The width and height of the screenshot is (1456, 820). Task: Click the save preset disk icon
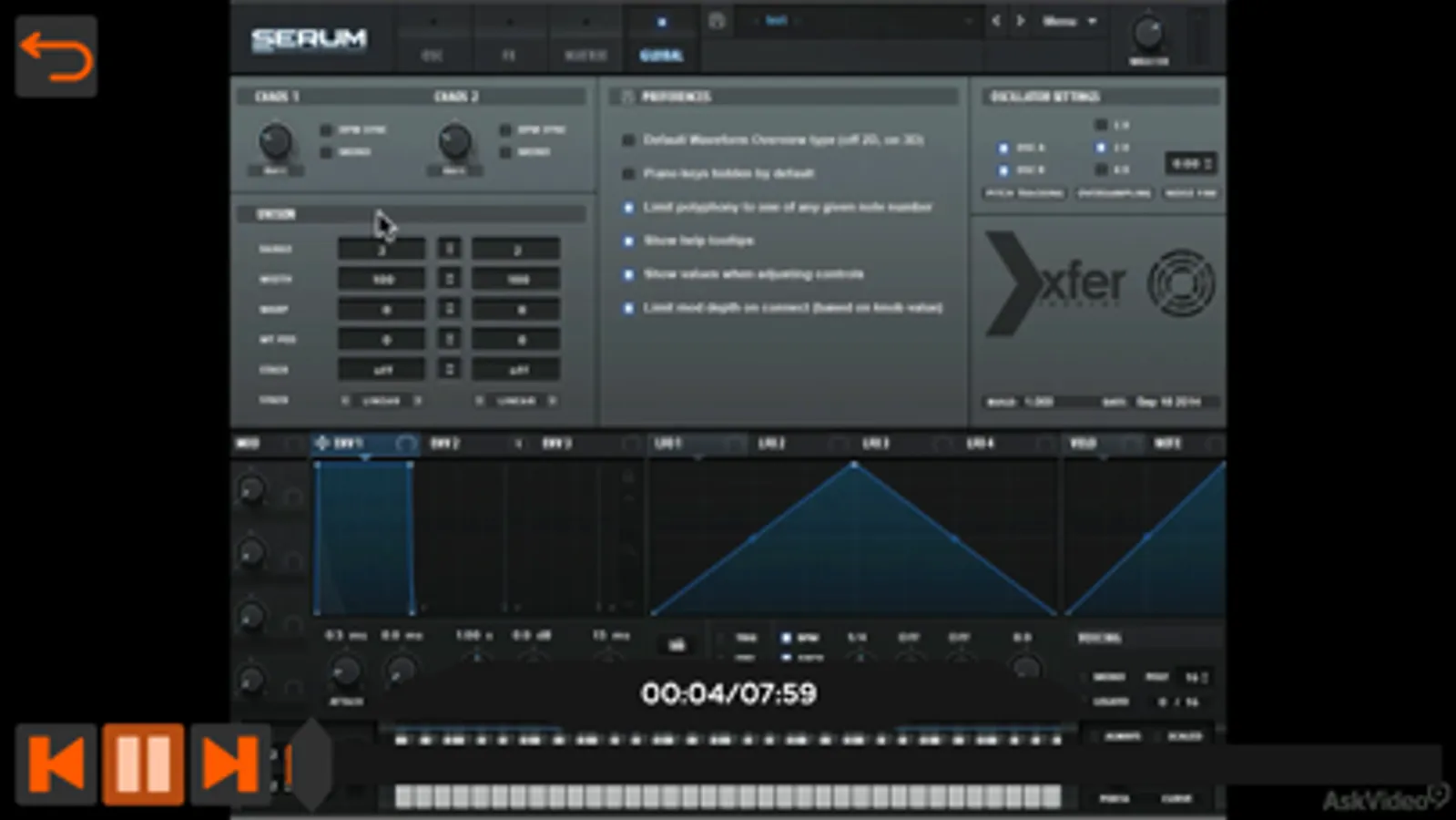point(717,20)
